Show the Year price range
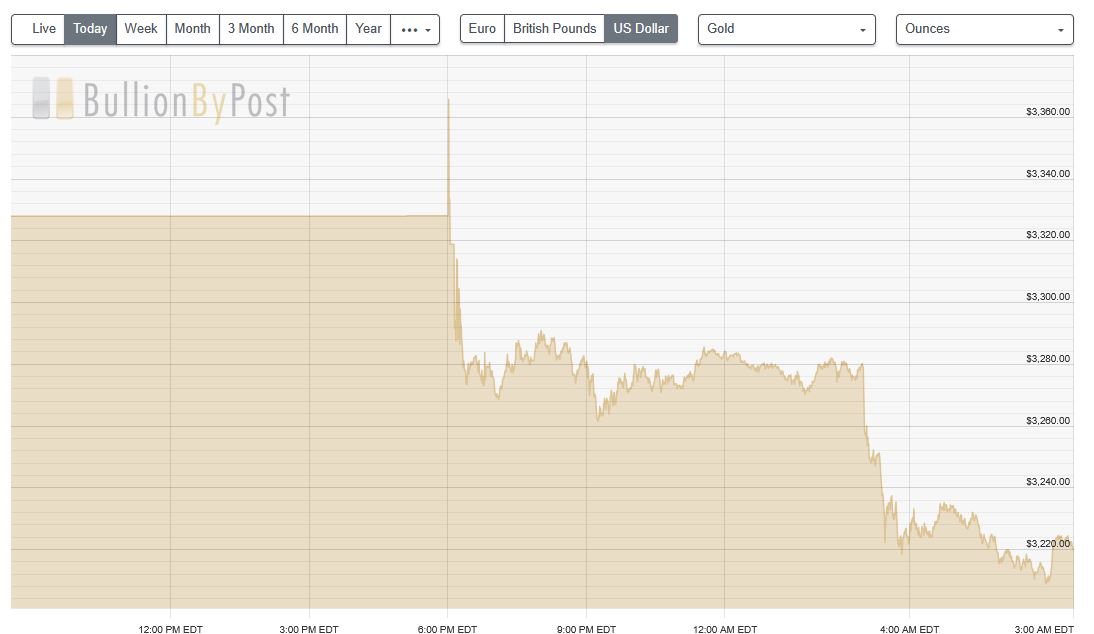Viewport: 1094px width, 634px height. 368,29
